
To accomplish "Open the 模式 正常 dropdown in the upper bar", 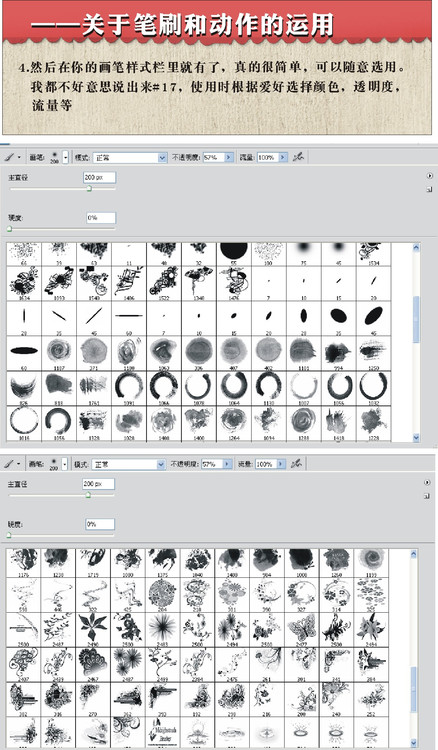I will point(130,157).
